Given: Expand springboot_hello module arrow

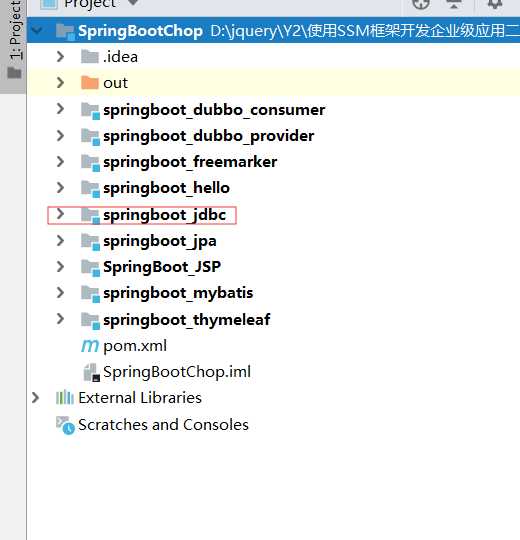Looking at the screenshot, I should tap(61, 188).
